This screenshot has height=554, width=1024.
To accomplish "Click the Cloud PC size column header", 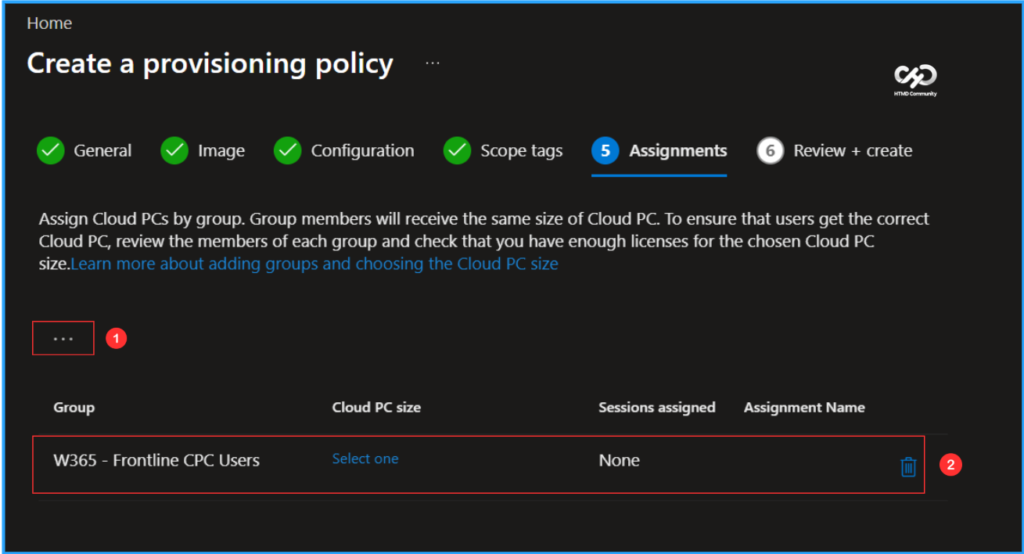I will (376, 408).
